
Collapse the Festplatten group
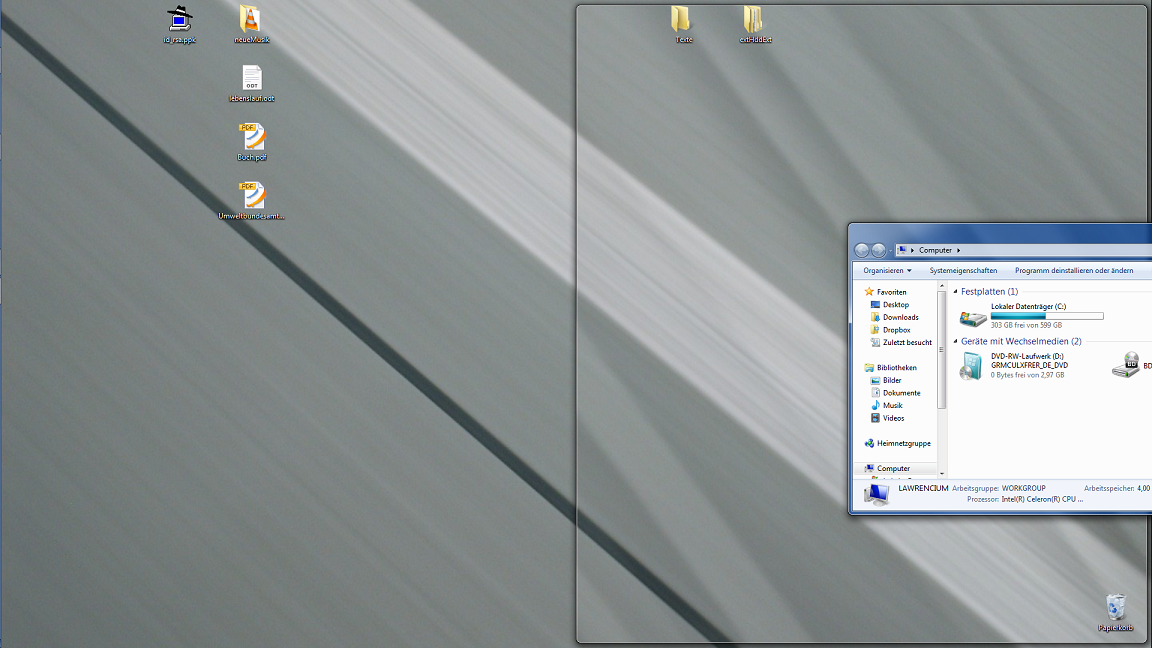pyautogui.click(x=955, y=292)
